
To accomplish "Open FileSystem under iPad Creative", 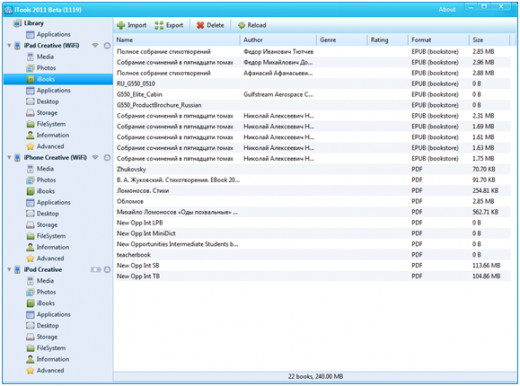I will tap(46, 124).
